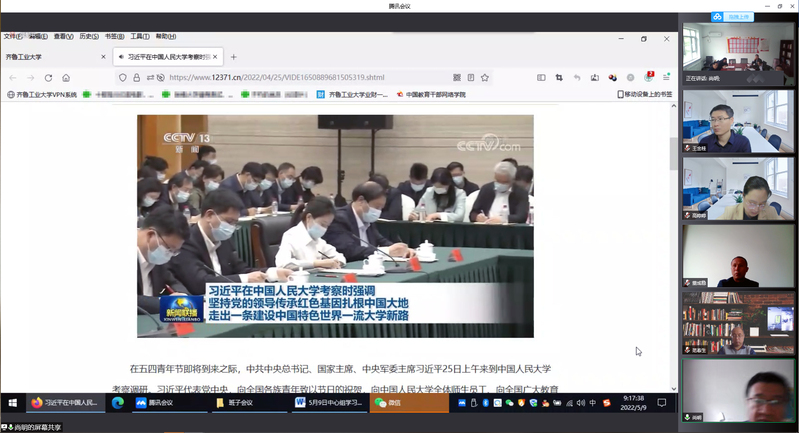Open the volume control tray icon
799x433 pixels.
[x=581, y=403]
